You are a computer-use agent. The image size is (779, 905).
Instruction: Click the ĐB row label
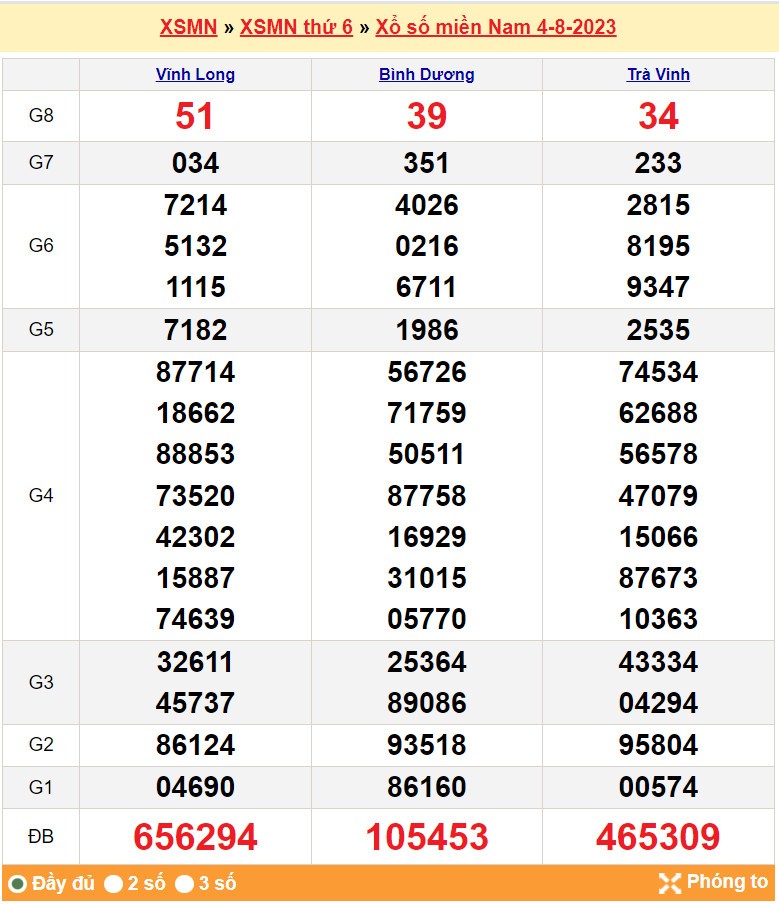click(x=41, y=837)
